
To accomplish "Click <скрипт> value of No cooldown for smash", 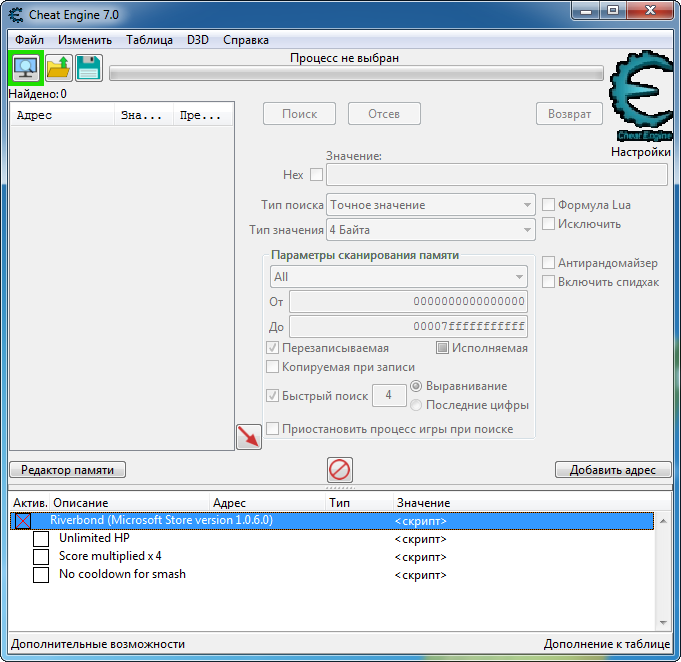I will pyautogui.click(x=420, y=575).
